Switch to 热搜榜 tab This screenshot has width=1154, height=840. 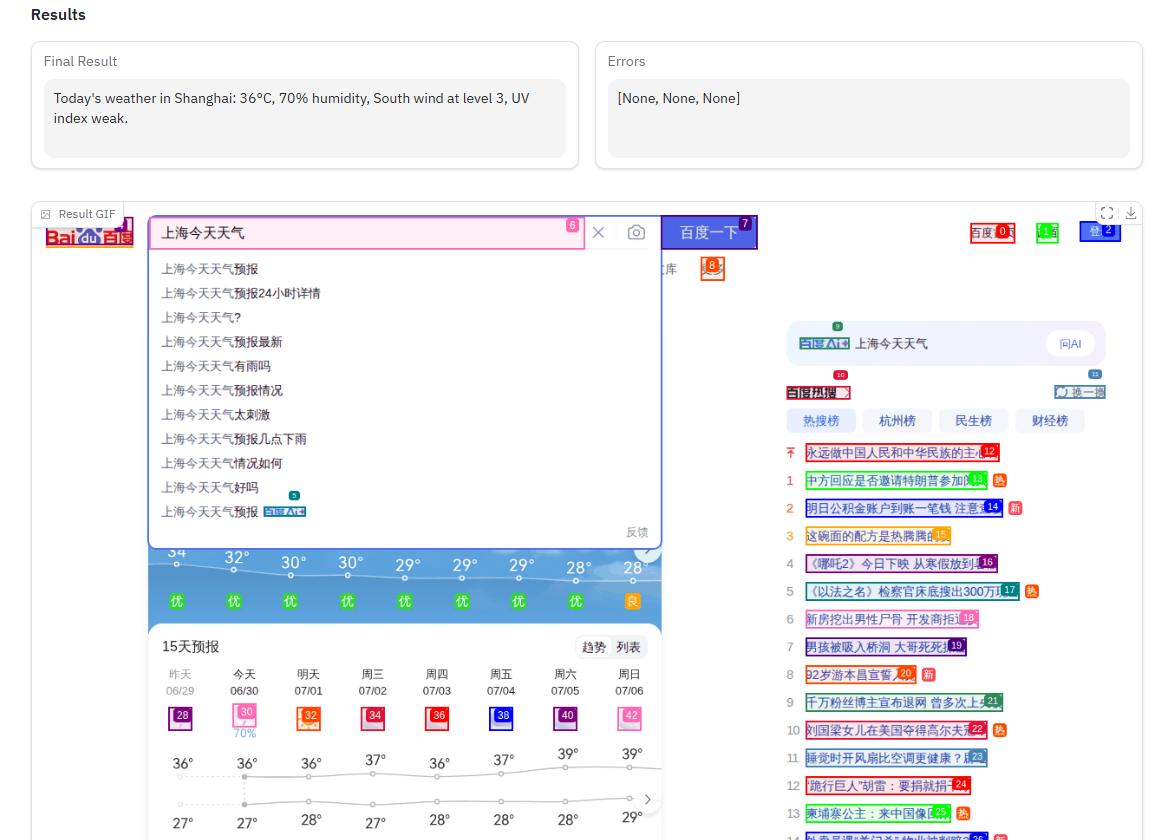[x=821, y=420]
